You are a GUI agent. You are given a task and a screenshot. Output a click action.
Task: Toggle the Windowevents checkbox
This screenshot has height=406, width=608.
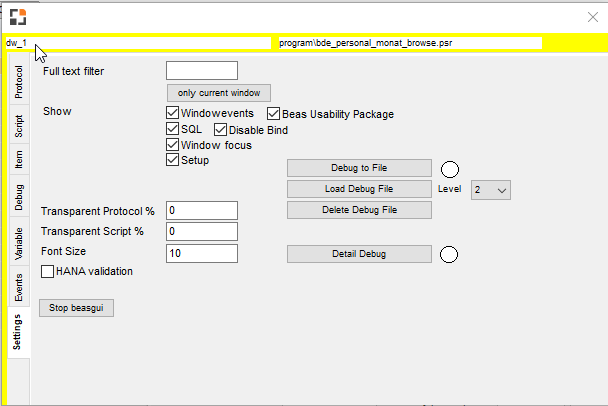click(x=172, y=114)
